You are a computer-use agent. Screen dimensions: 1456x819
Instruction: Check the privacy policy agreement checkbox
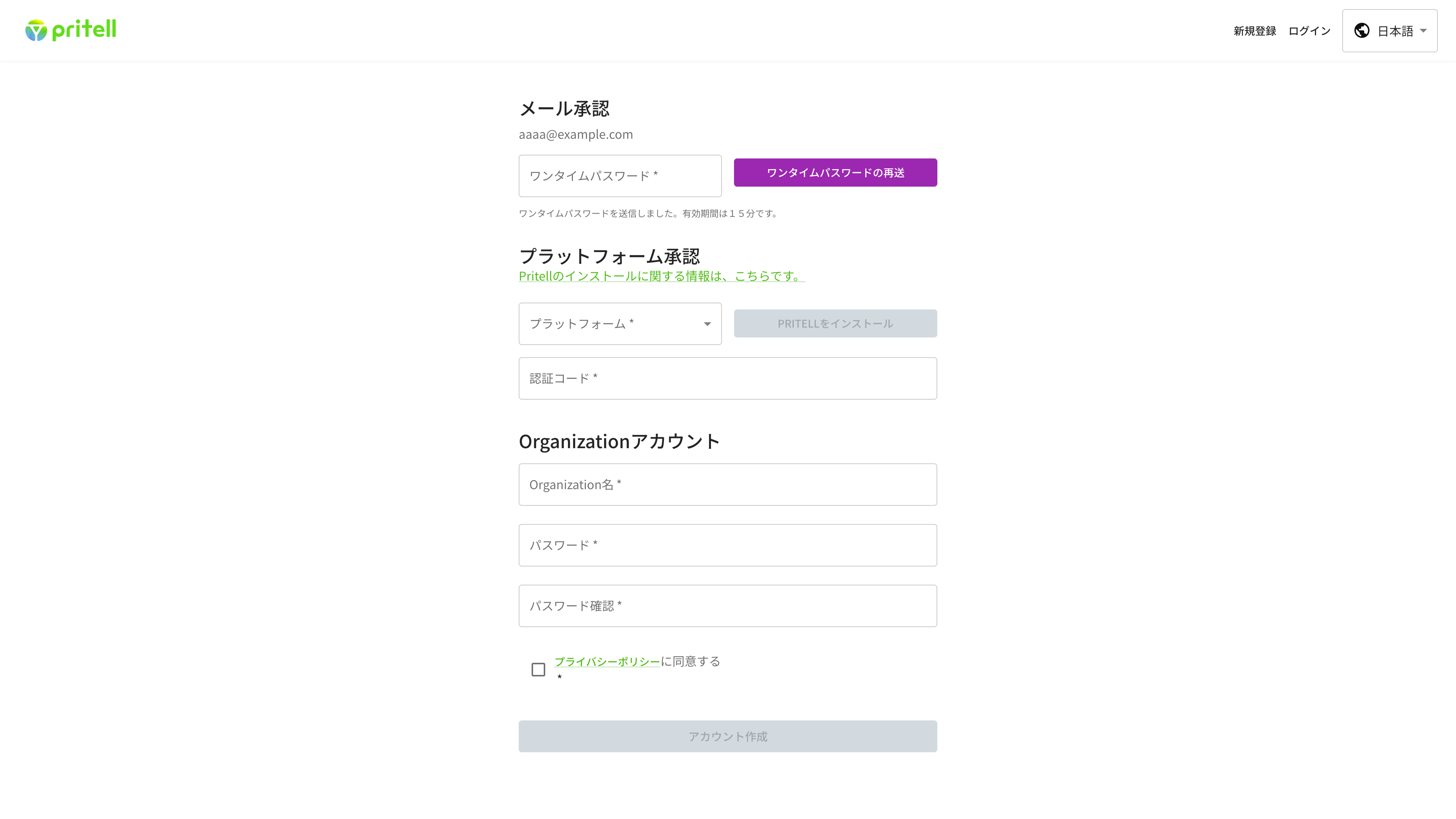tap(538, 669)
